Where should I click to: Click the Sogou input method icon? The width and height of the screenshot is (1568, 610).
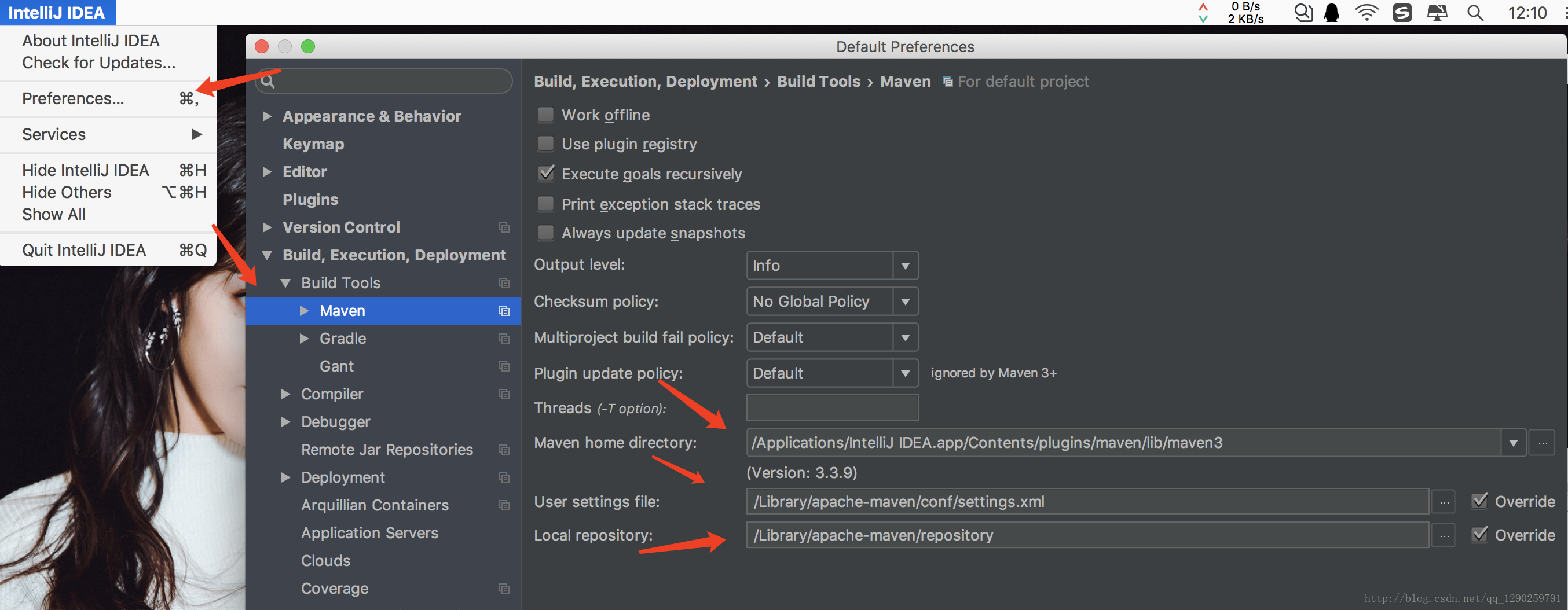point(1402,13)
